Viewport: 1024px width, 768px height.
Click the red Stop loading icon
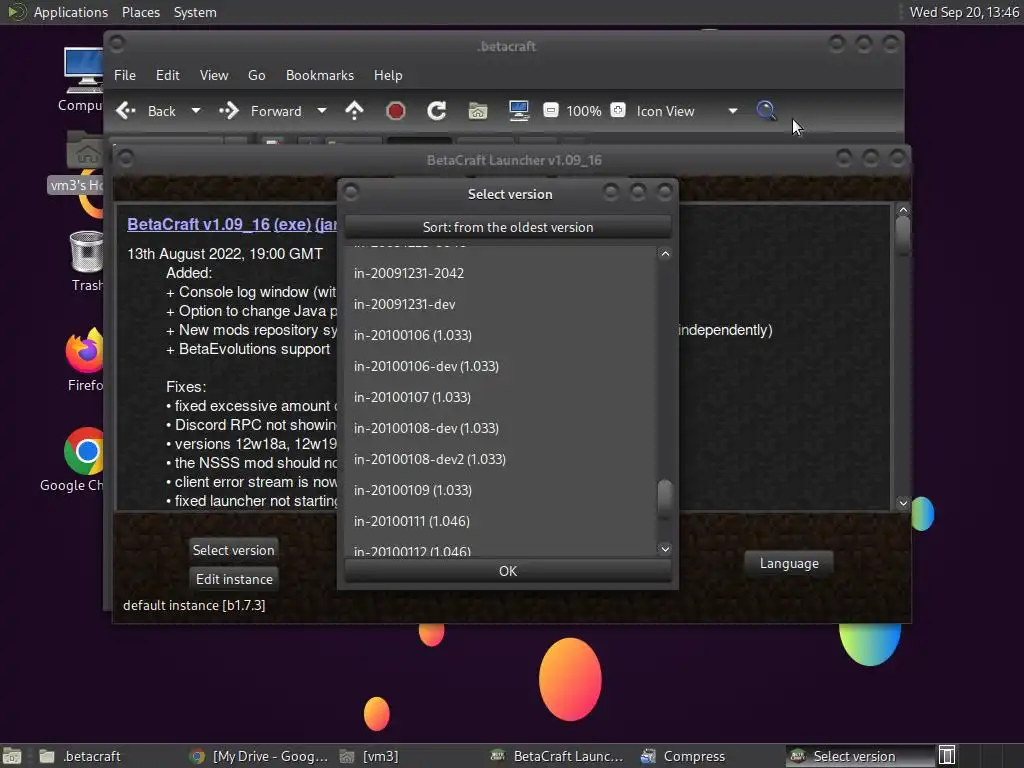point(395,111)
